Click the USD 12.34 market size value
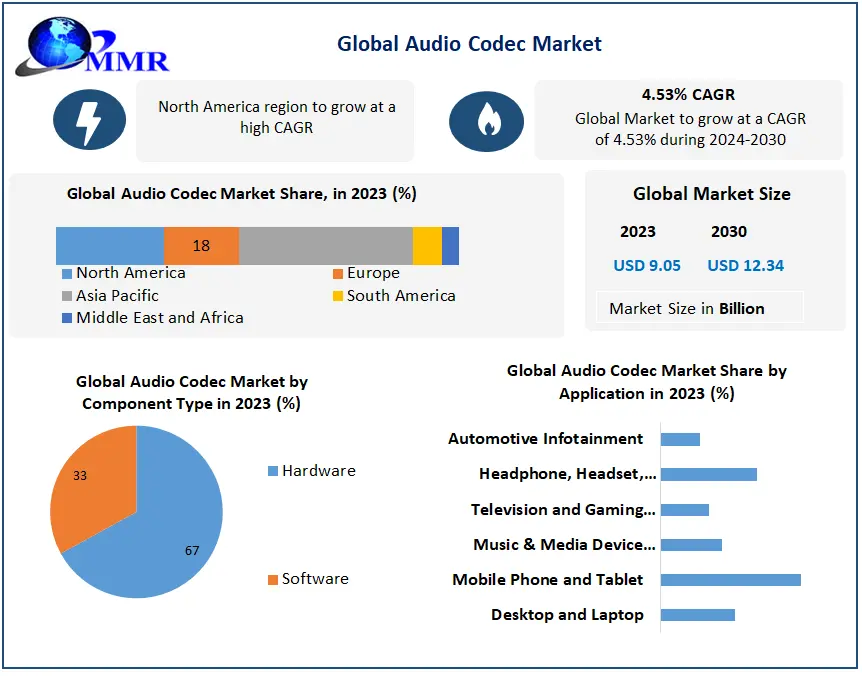The height and width of the screenshot is (676, 862). (745, 266)
